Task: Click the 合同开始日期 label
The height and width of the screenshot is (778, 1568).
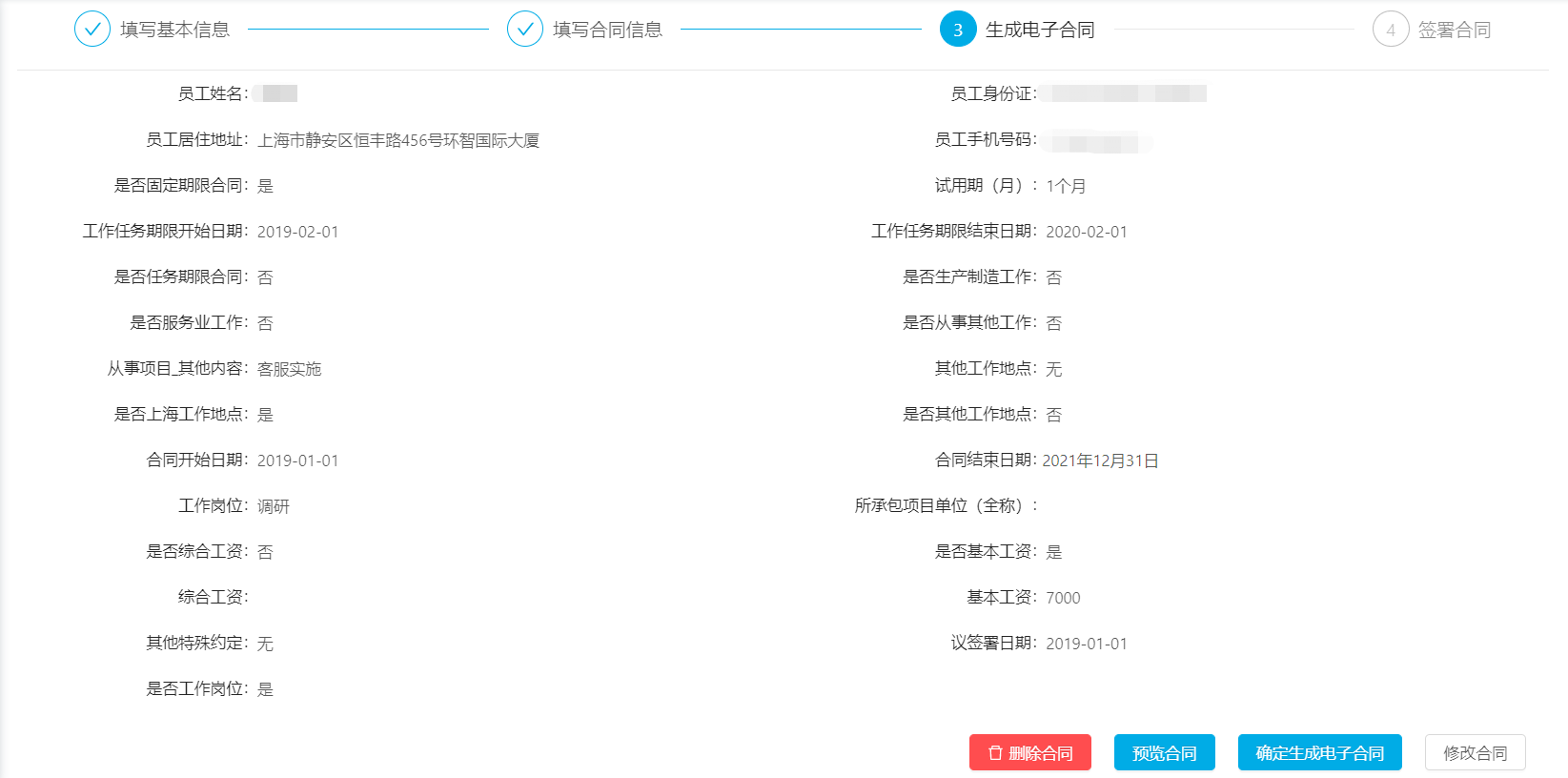Action: [x=197, y=461]
